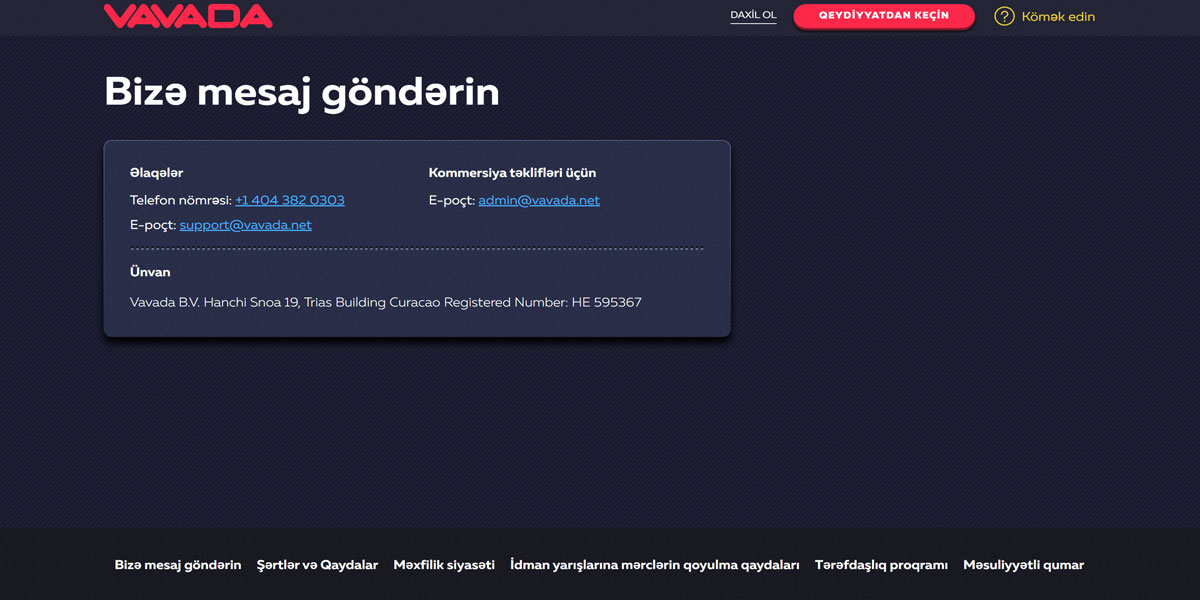Open the Şərtlər və Qaydalar page
The width and height of the screenshot is (1200, 600).
pyautogui.click(x=318, y=564)
